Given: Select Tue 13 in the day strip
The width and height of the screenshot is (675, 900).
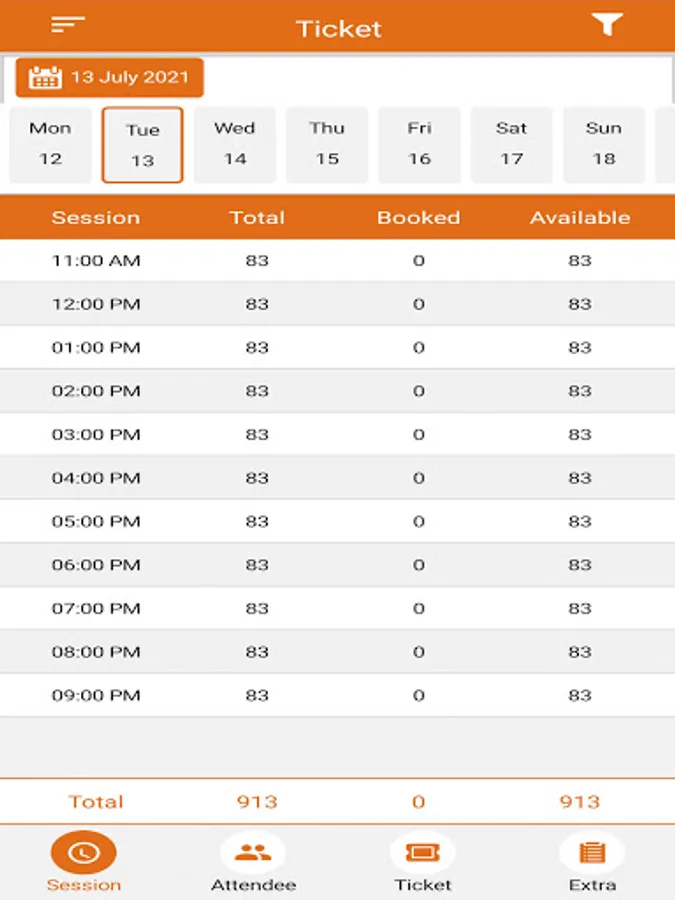Looking at the screenshot, I should (x=142, y=145).
